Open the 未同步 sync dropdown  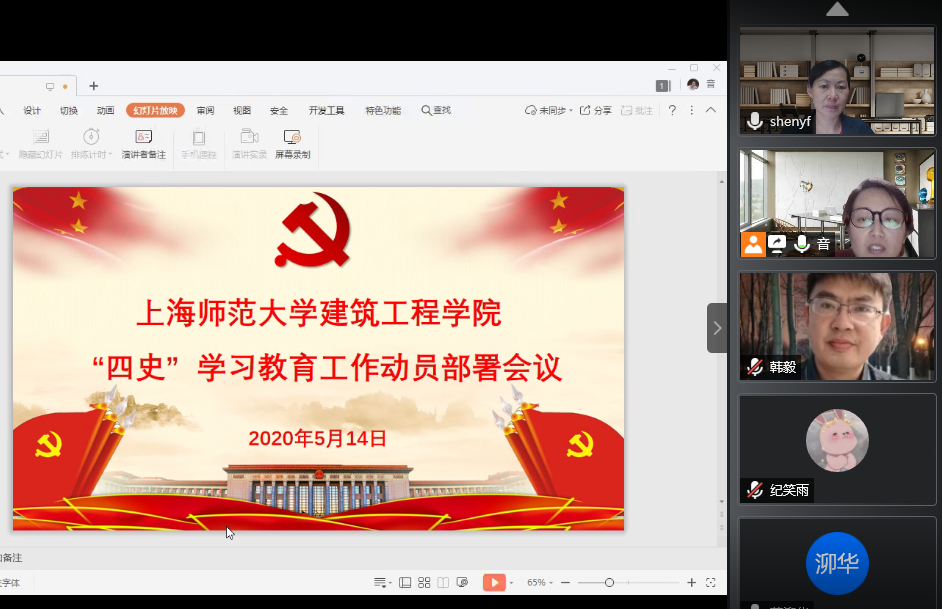(548, 111)
